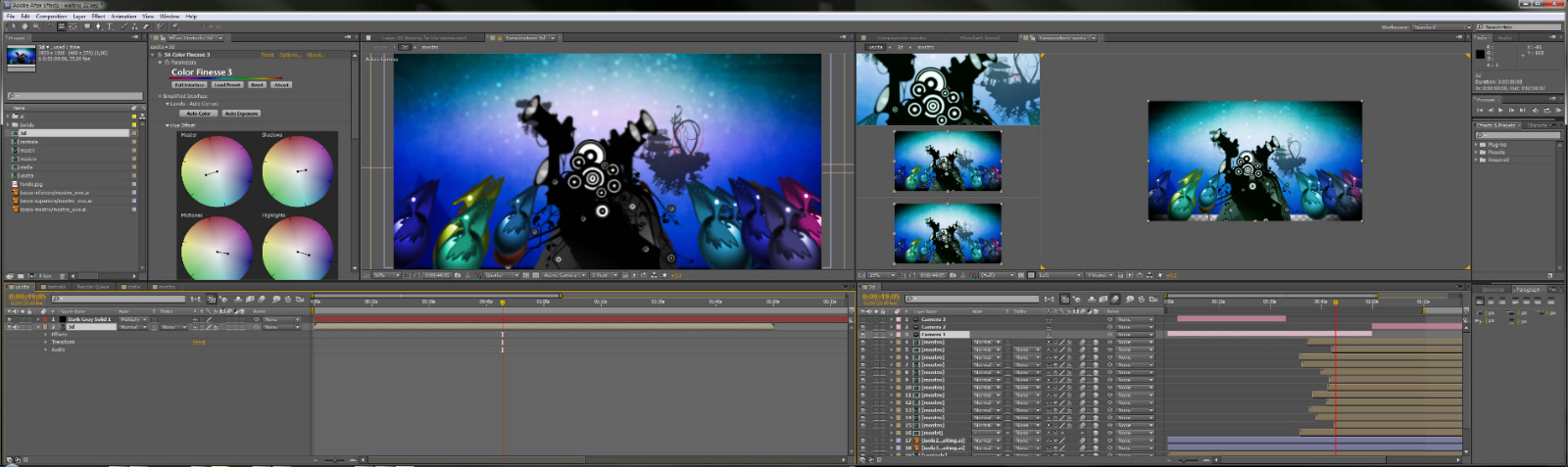Image resolution: width=1568 pixels, height=467 pixels.
Task: Select the Clone Stamp tool
Action: point(134,26)
